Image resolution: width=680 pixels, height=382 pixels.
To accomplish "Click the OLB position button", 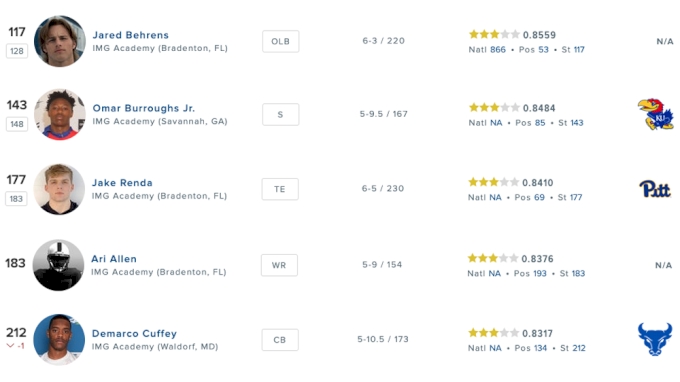I will click(x=281, y=41).
